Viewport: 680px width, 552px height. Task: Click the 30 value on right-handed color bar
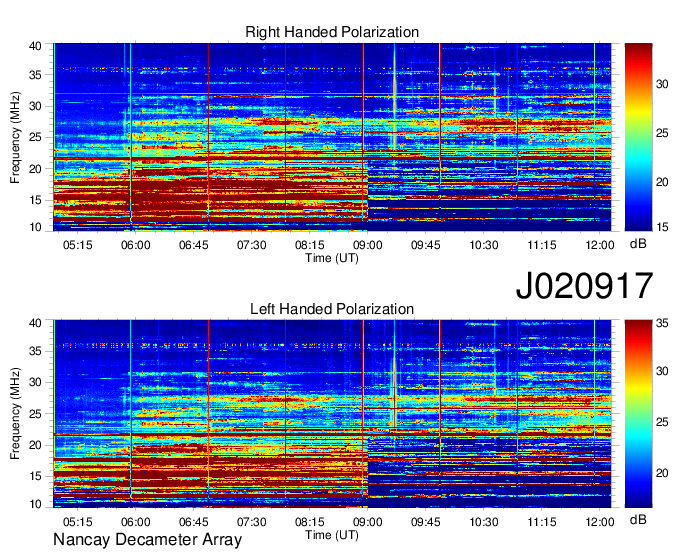click(662, 84)
